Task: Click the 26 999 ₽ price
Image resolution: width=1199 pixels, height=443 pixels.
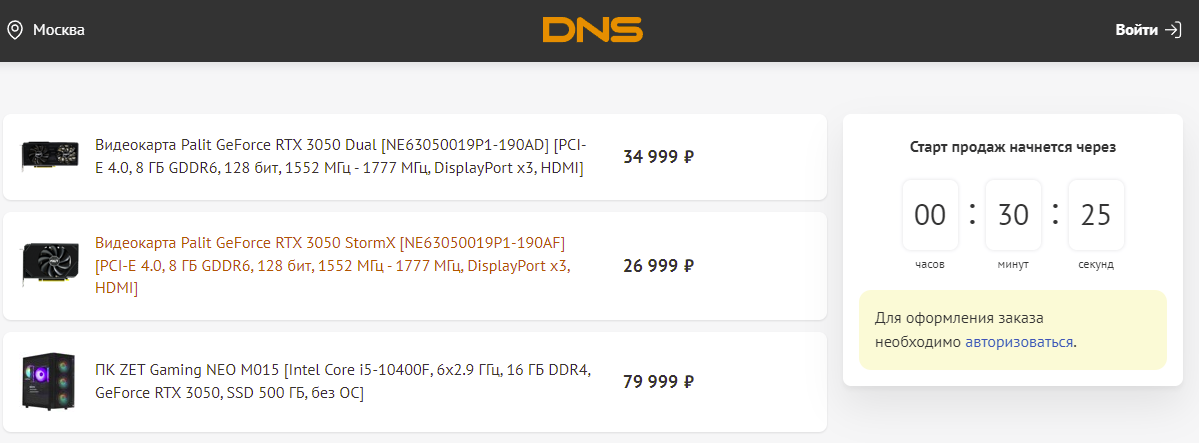Action: (658, 265)
